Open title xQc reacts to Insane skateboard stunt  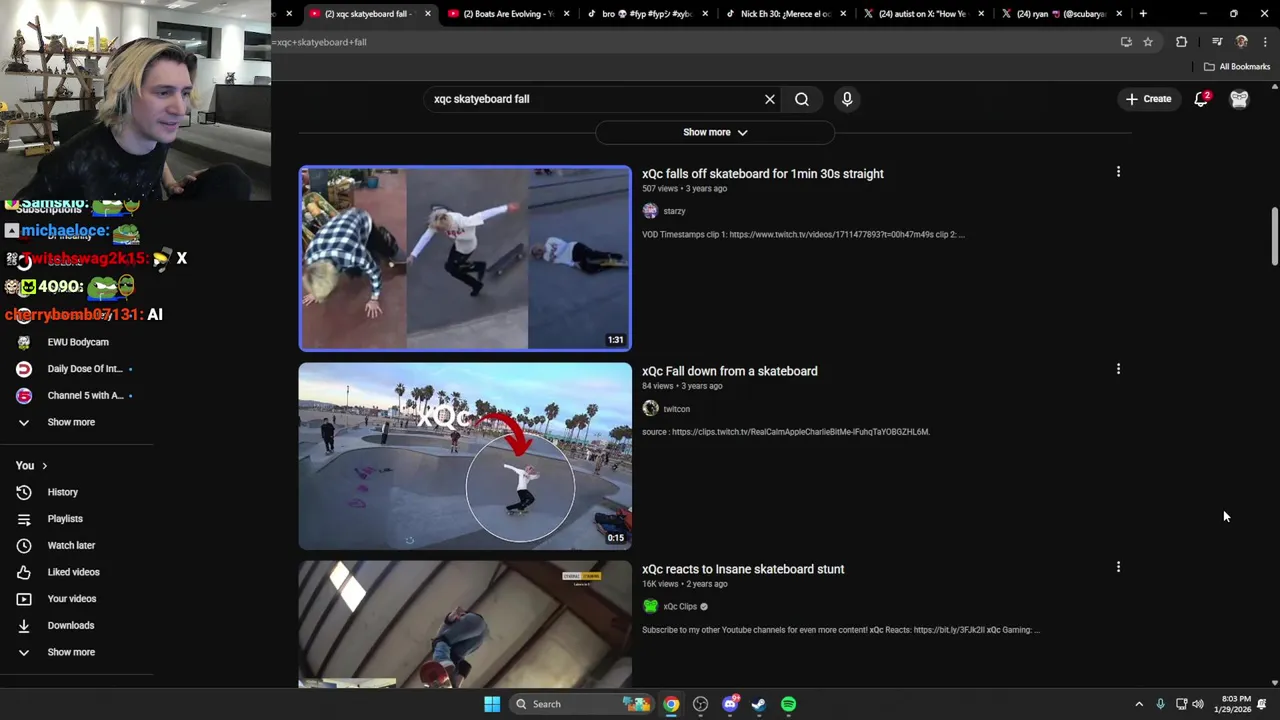(743, 569)
